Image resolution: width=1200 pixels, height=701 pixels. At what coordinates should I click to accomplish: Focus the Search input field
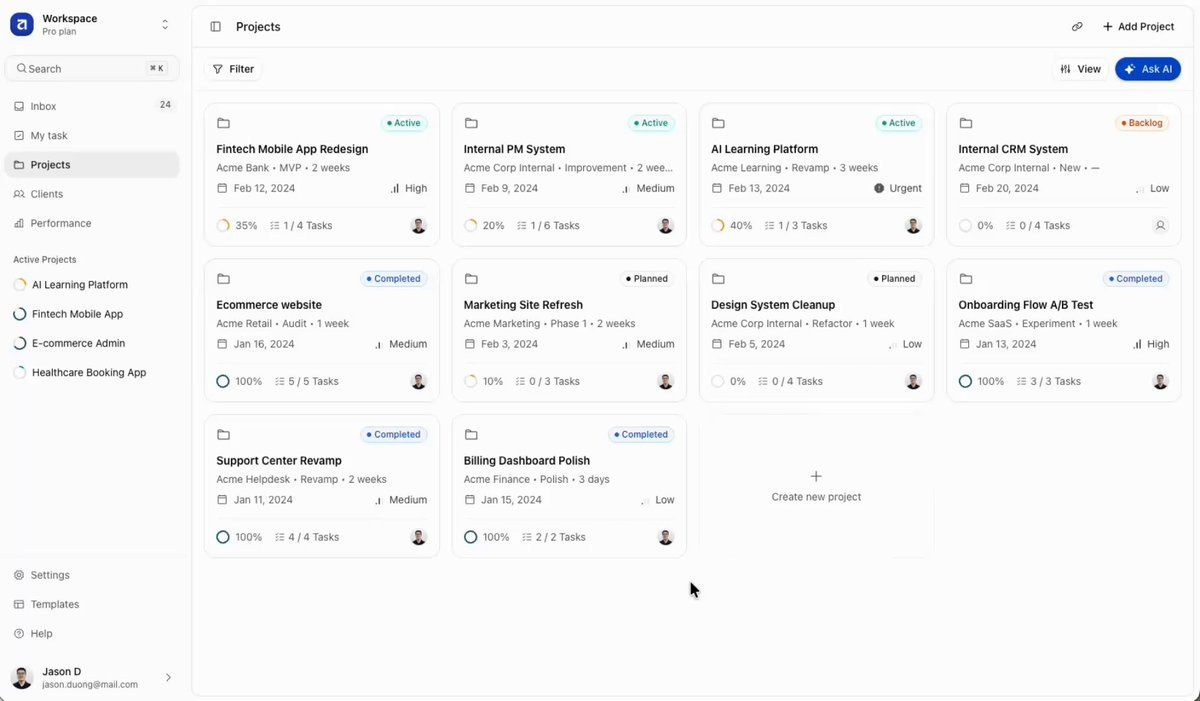point(85,69)
